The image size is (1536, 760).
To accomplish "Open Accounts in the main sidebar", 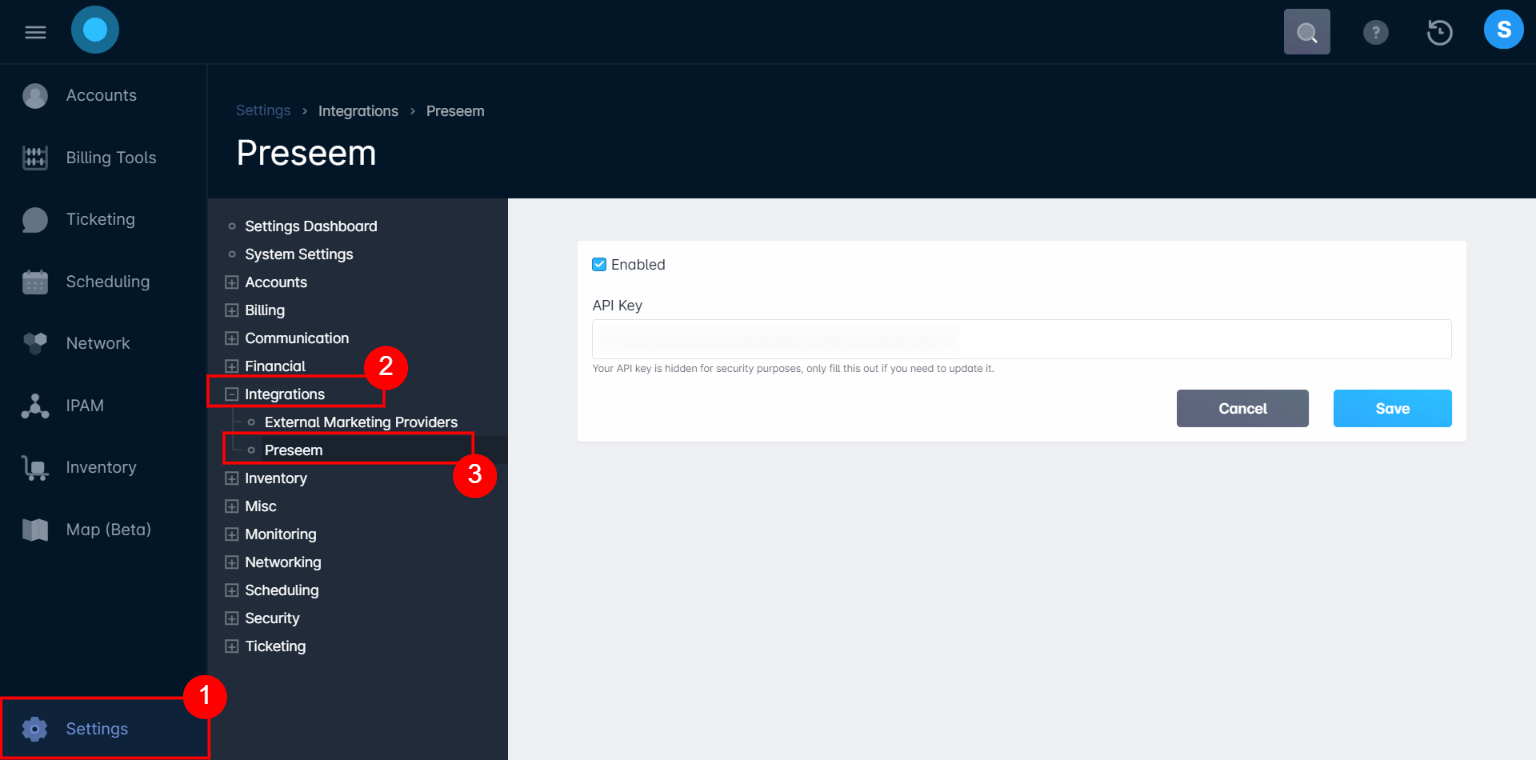I will [103, 96].
